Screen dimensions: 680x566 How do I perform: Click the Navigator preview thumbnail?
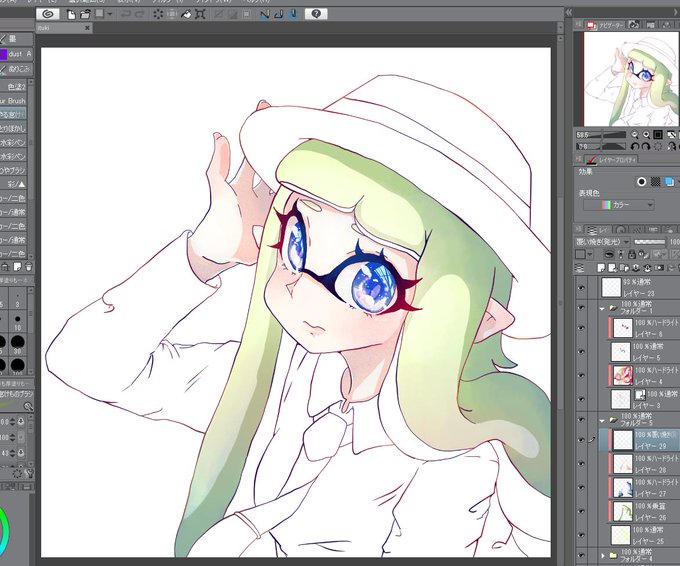pos(631,79)
